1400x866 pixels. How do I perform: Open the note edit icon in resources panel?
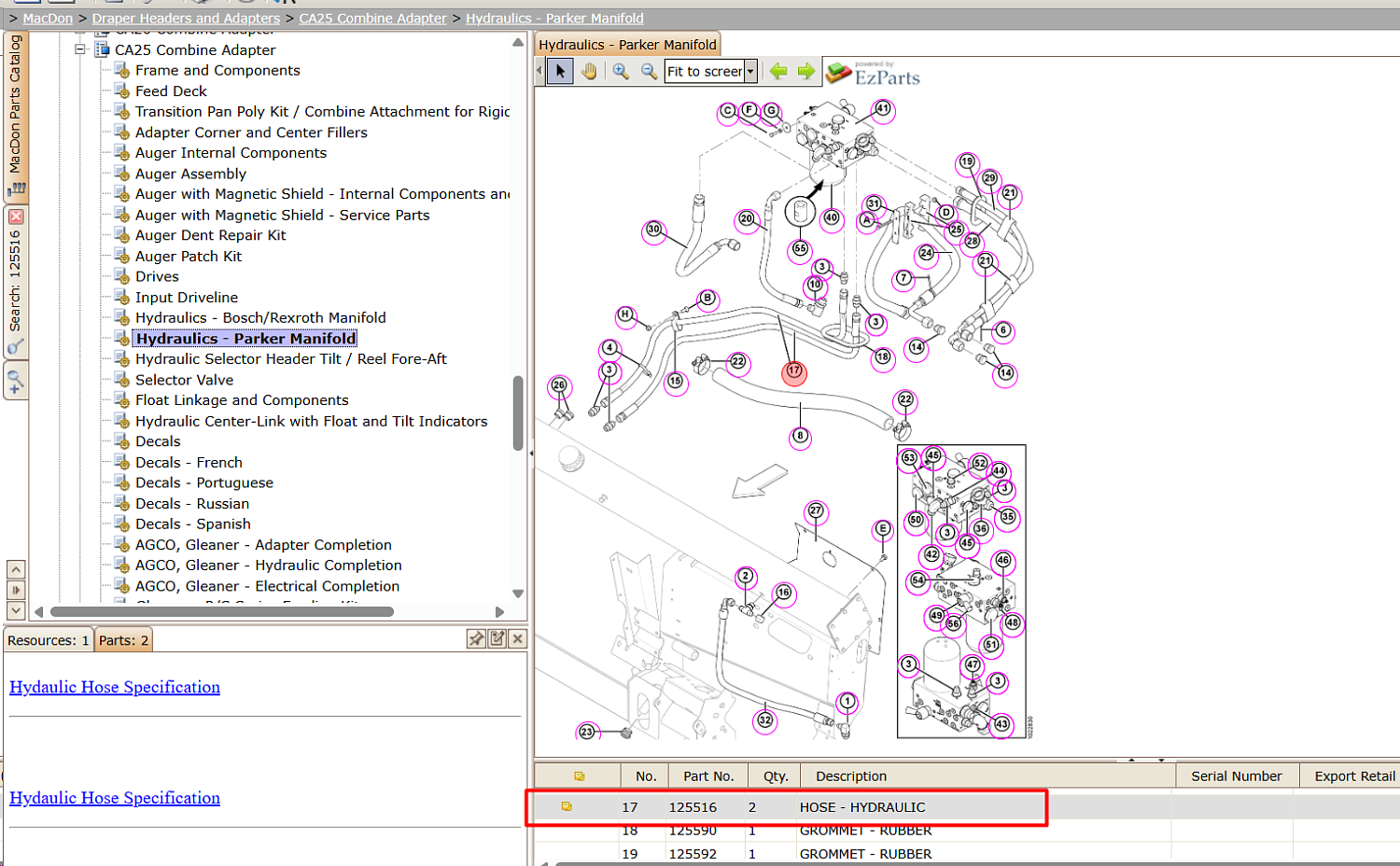click(x=497, y=638)
